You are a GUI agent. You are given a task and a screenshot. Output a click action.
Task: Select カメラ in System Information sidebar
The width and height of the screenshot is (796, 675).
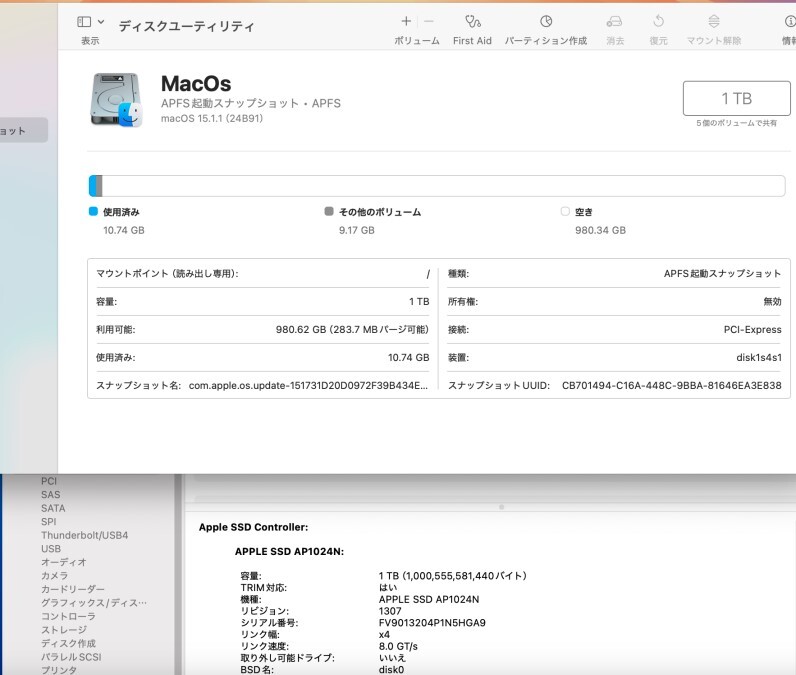[x=54, y=576]
